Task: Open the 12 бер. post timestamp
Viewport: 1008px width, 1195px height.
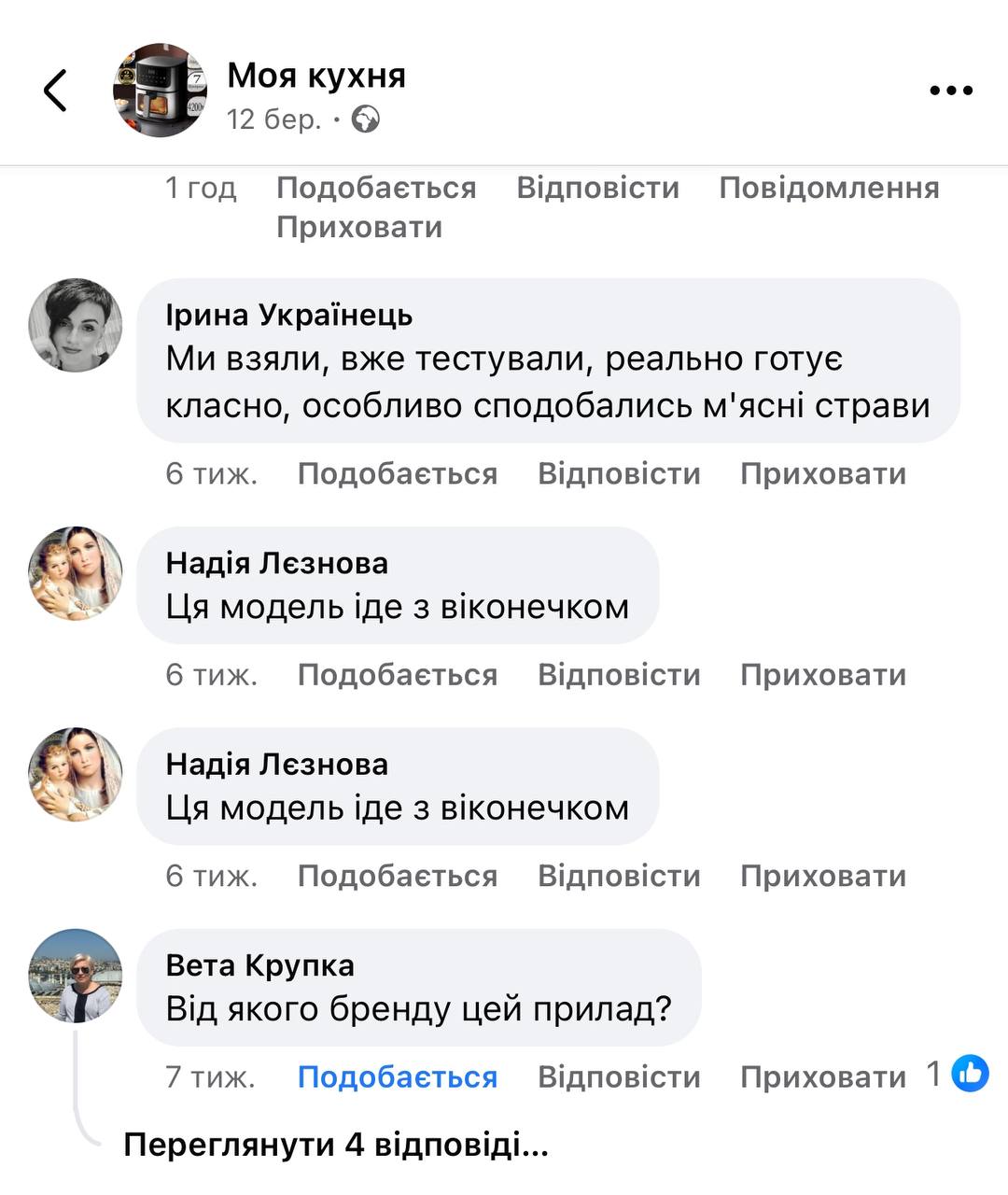Action: [x=273, y=120]
